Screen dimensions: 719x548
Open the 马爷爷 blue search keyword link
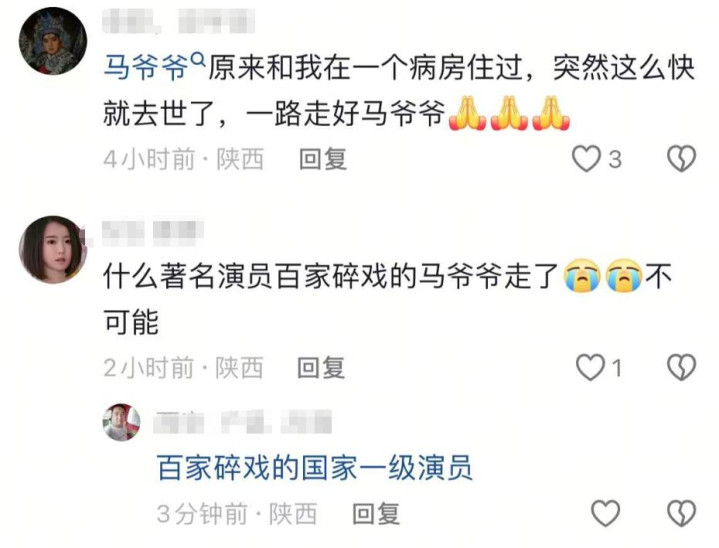tap(145, 68)
